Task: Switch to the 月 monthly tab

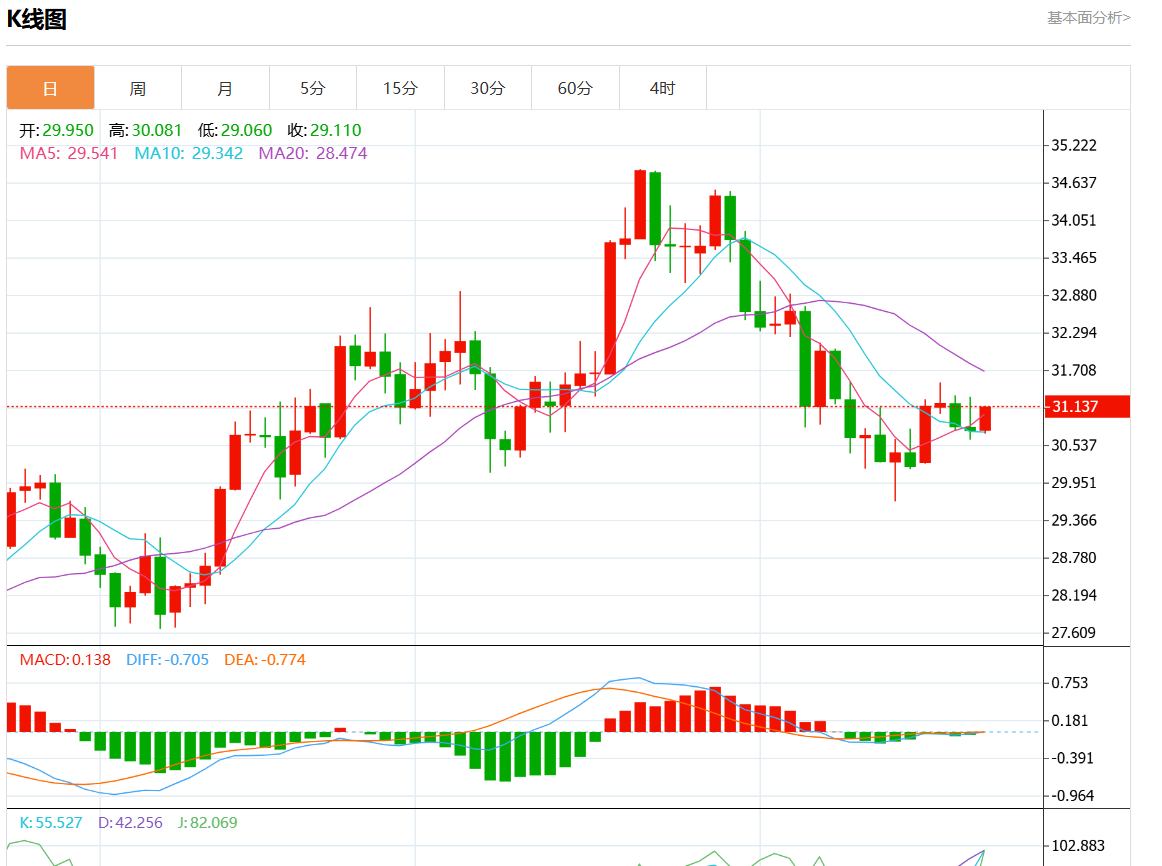Action: pos(225,88)
